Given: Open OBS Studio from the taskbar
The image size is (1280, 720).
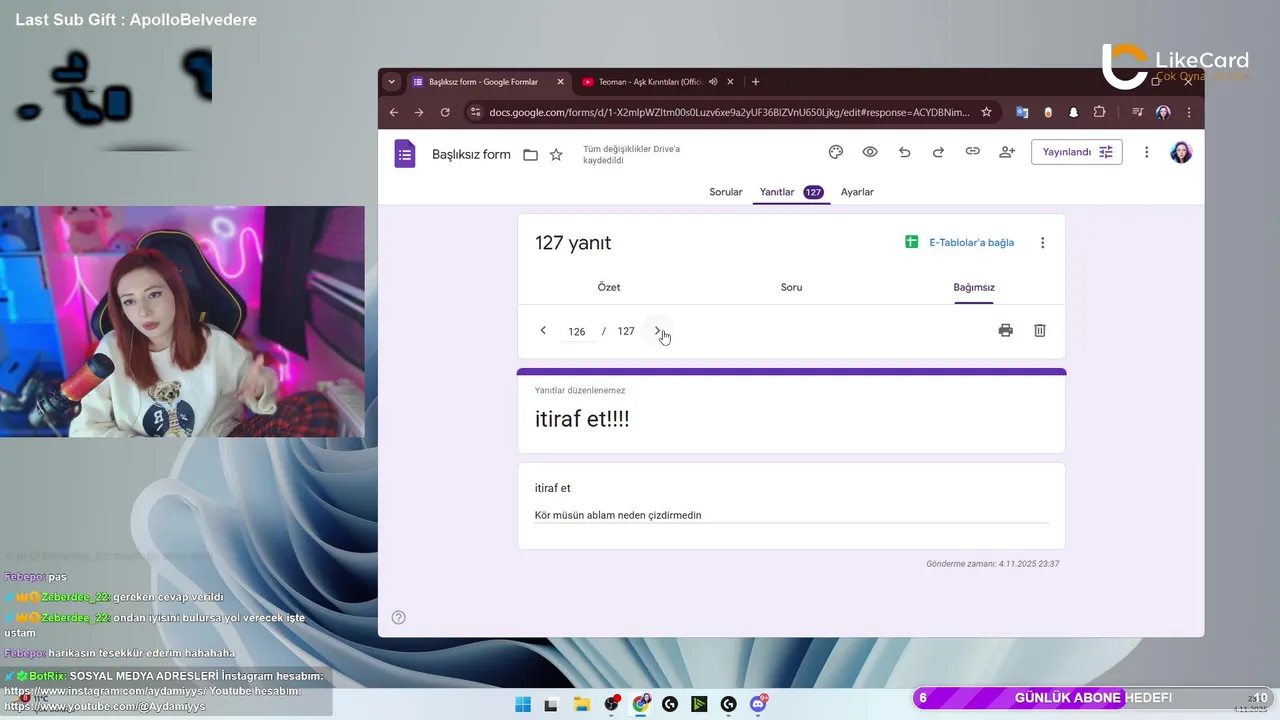Looking at the screenshot, I should point(611,704).
